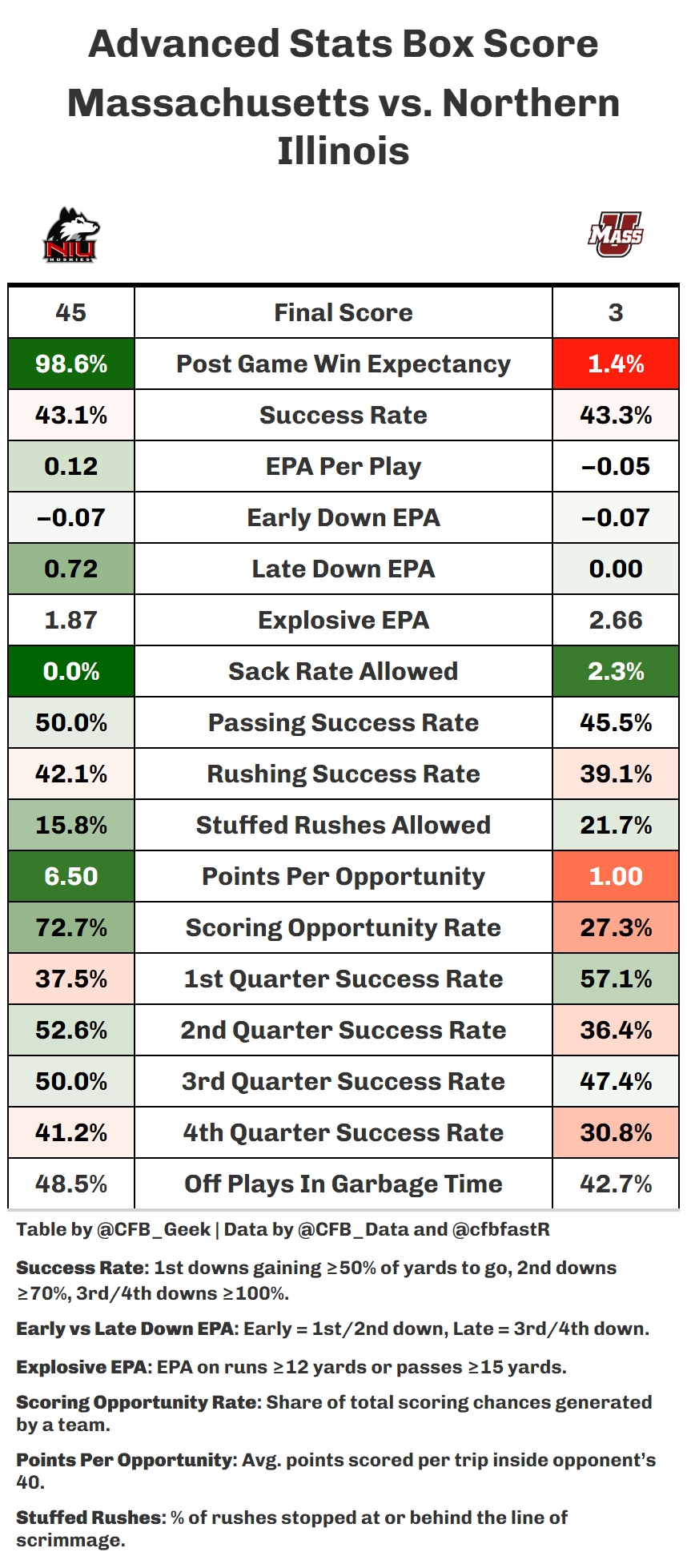Click the Final Score row label
Viewport: 687px width, 1568px height.
[343, 312]
